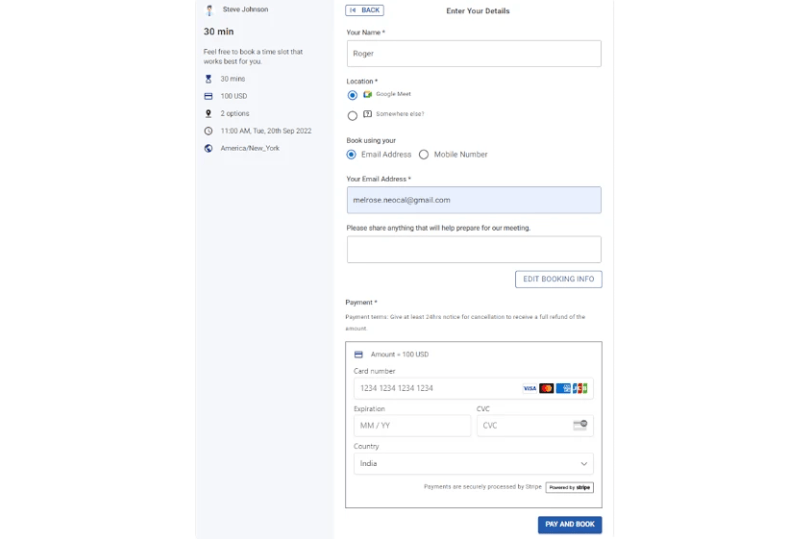The image size is (812, 539).
Task: Choose the Somewhere else location option
Action: 352,115
